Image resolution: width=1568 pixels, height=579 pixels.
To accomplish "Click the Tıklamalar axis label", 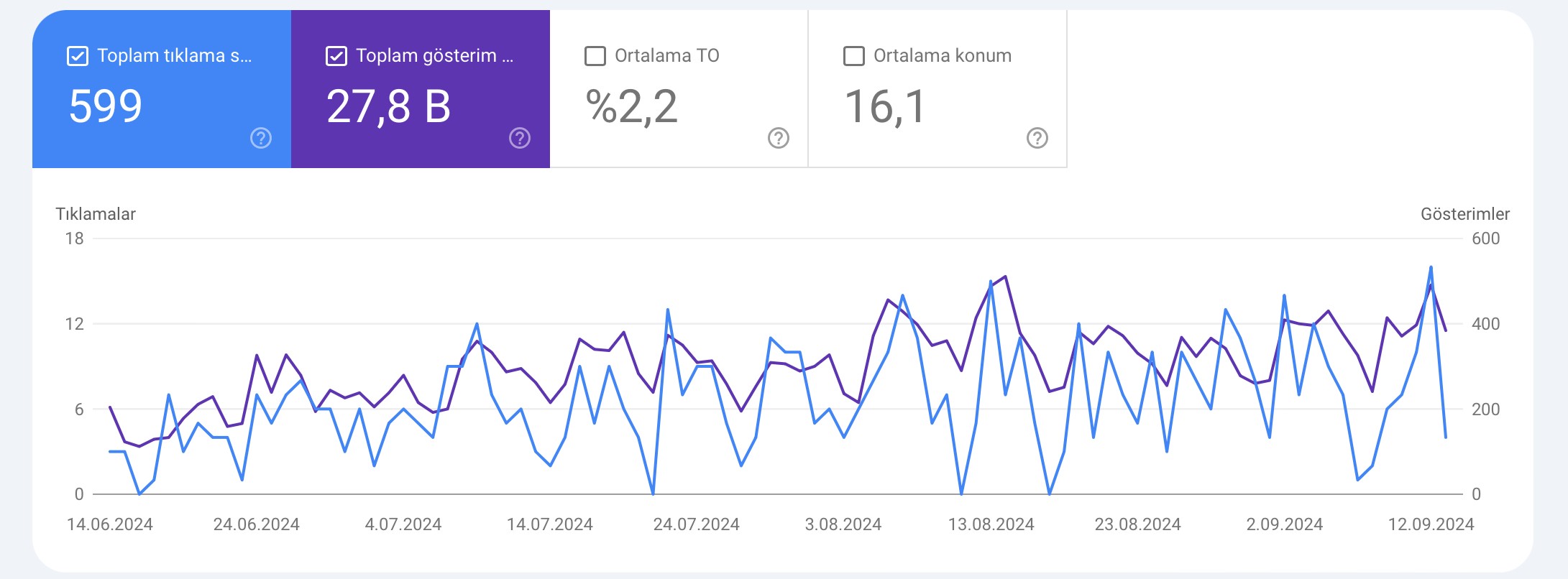I will 96,214.
